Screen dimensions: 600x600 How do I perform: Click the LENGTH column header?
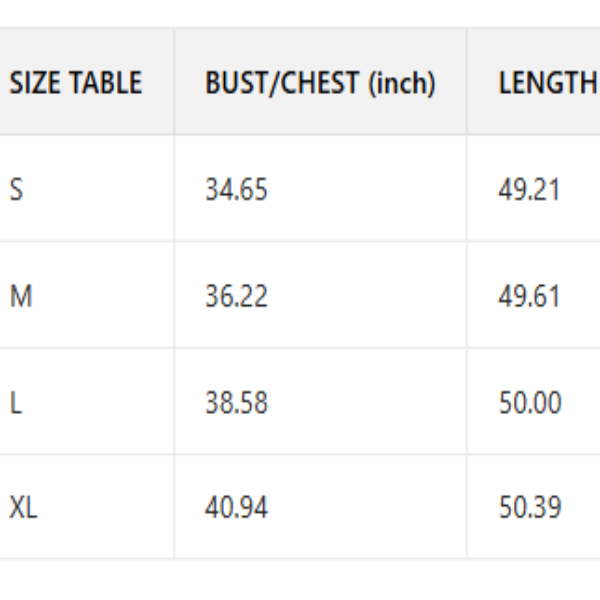(546, 83)
